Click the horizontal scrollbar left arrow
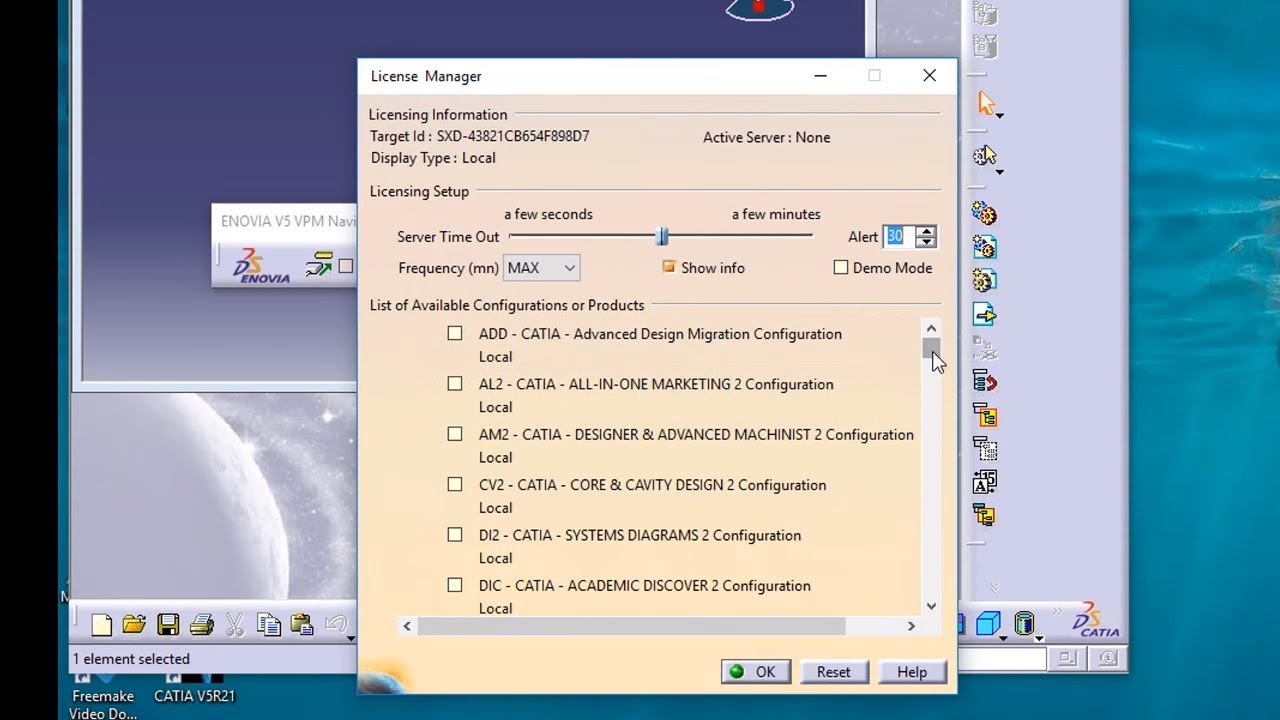1280x720 pixels. point(407,626)
